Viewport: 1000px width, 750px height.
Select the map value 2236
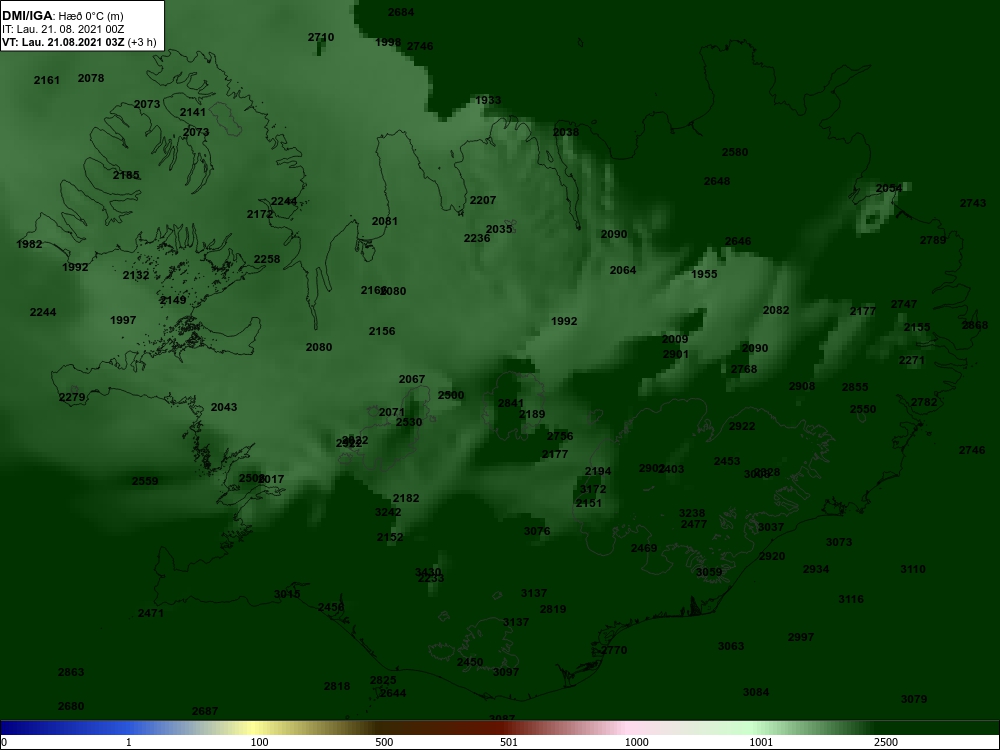pos(477,239)
